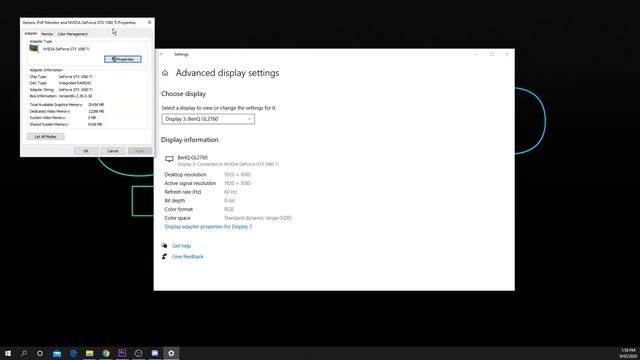Open File Explorer from taskbar

89,353
